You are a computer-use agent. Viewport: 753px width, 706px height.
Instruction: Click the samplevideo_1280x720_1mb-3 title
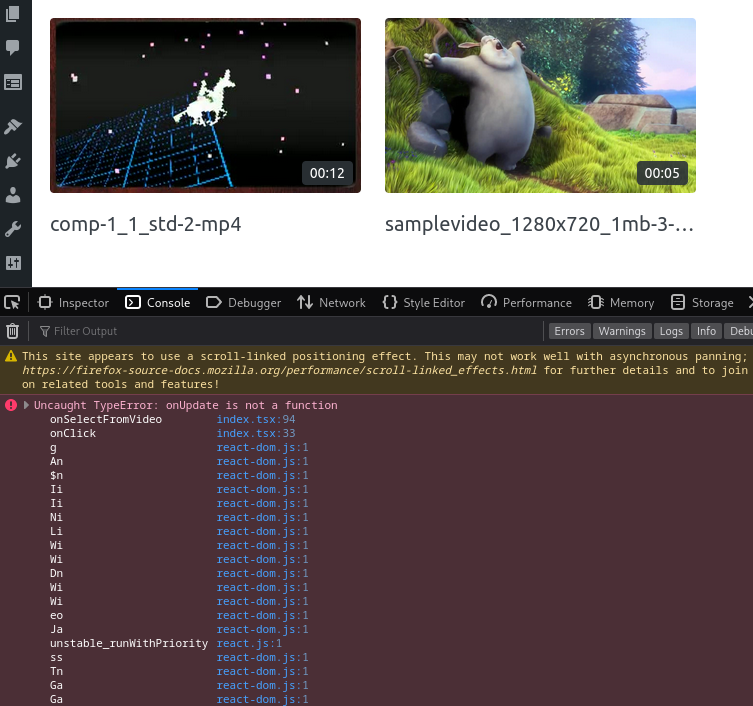point(540,224)
